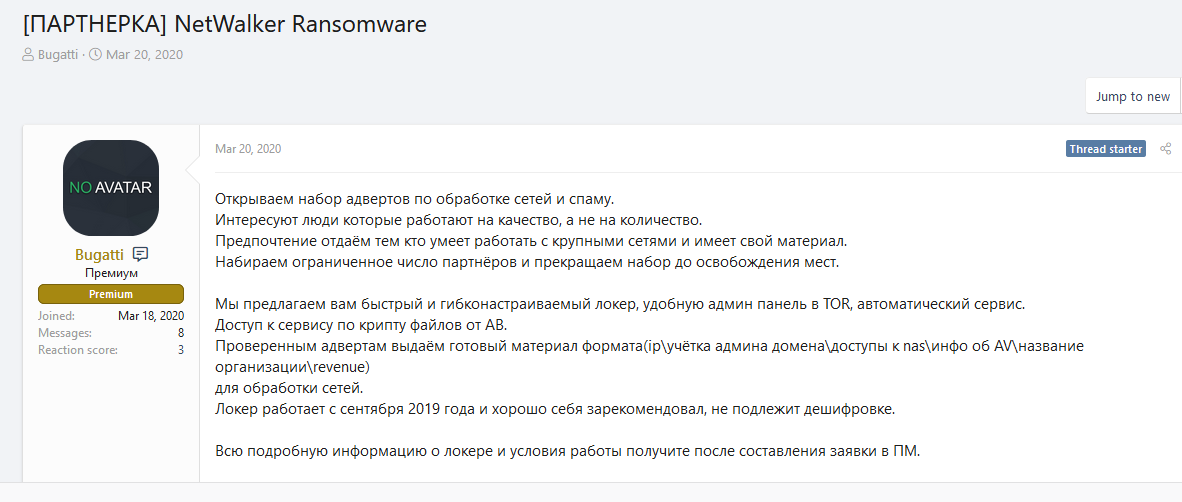The width and height of the screenshot is (1182, 502).
Task: Click the gold Premium banner
Action: coord(111,294)
